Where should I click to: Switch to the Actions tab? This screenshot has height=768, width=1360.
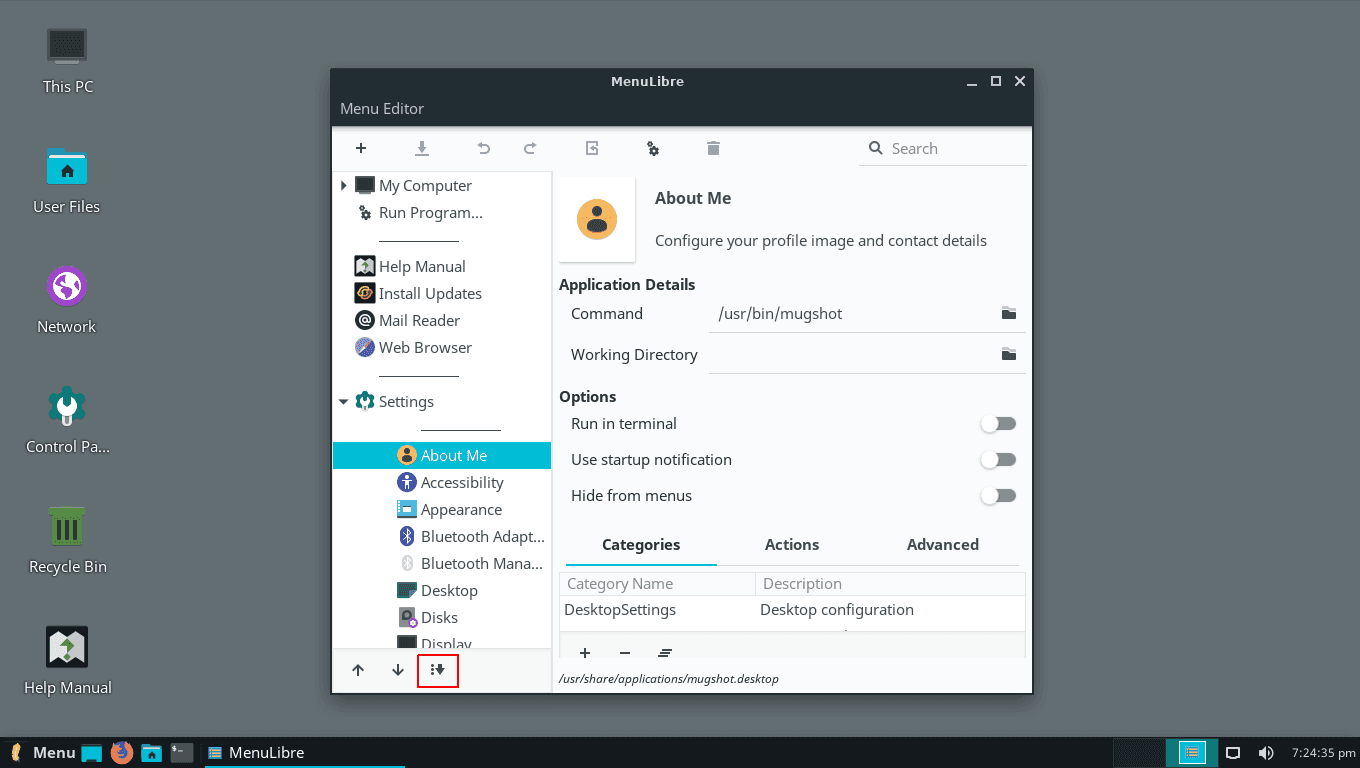tap(791, 545)
